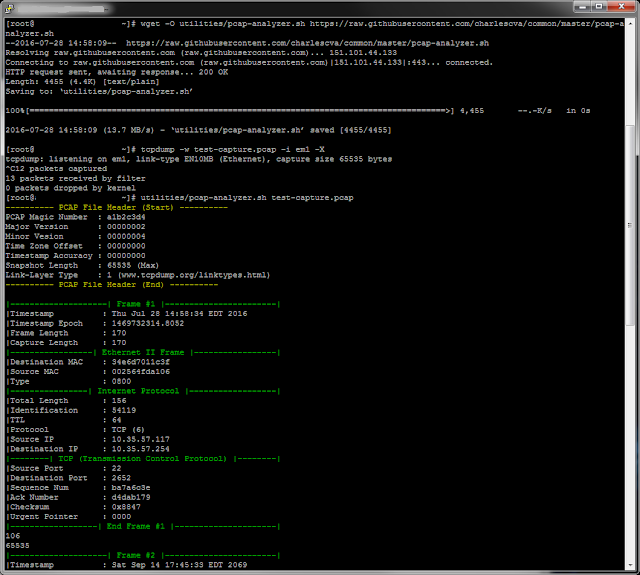
Task: Click the 'Frame #1' header label
Action: [x=136, y=304]
